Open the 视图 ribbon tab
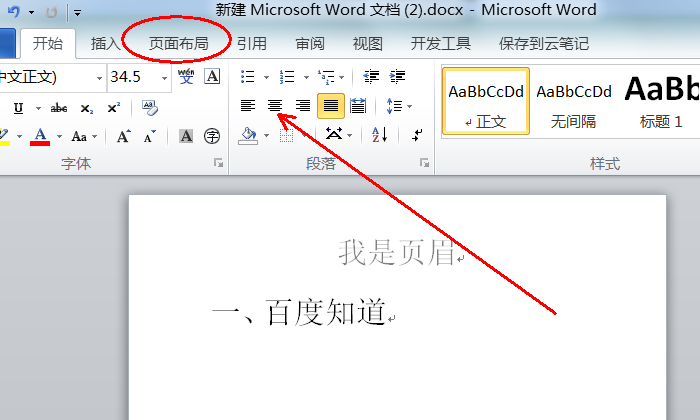700x420 pixels. pyautogui.click(x=367, y=44)
